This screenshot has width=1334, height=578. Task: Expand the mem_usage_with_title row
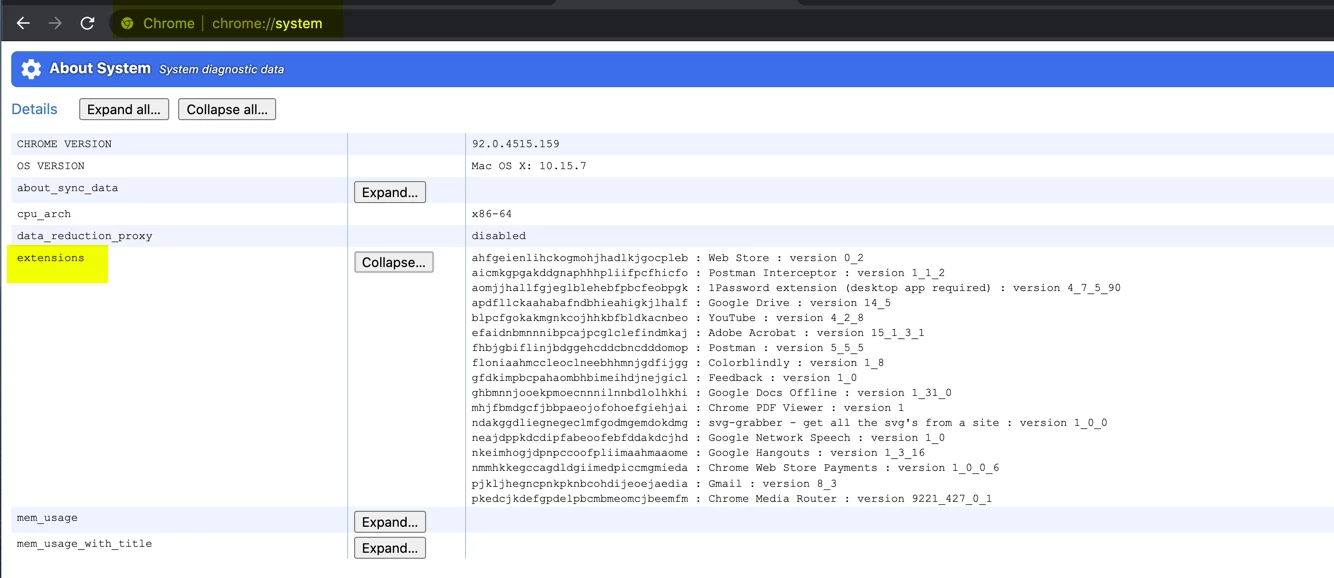[390, 548]
